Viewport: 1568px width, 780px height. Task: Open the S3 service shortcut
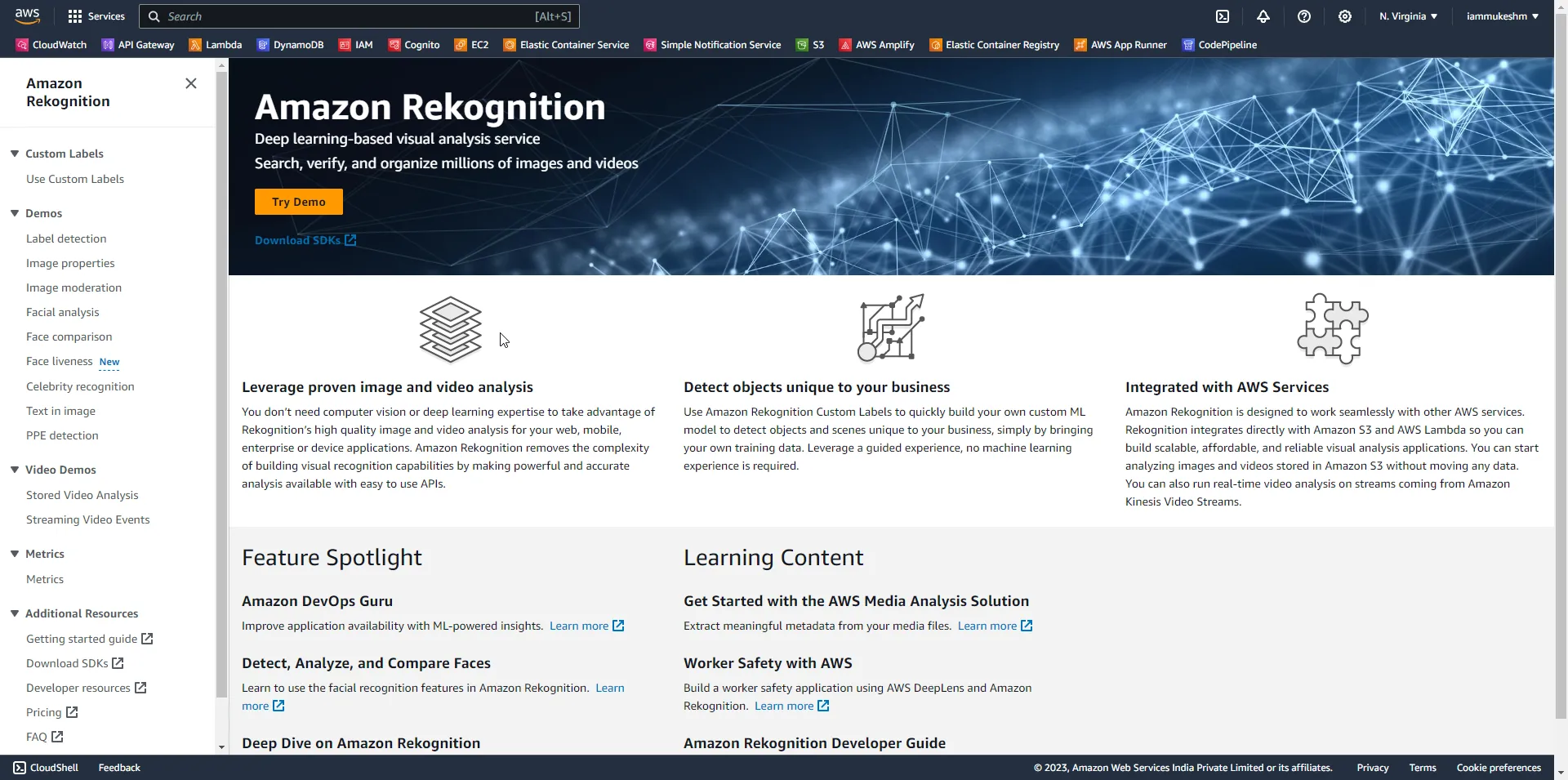(809, 45)
